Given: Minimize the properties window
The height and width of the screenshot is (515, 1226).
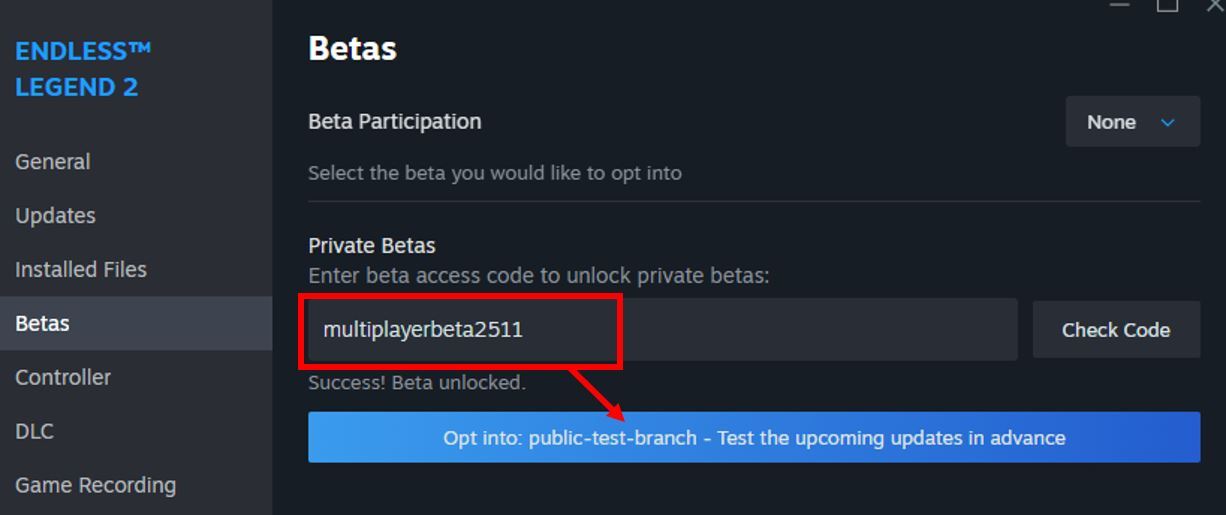Looking at the screenshot, I should [1120, 5].
